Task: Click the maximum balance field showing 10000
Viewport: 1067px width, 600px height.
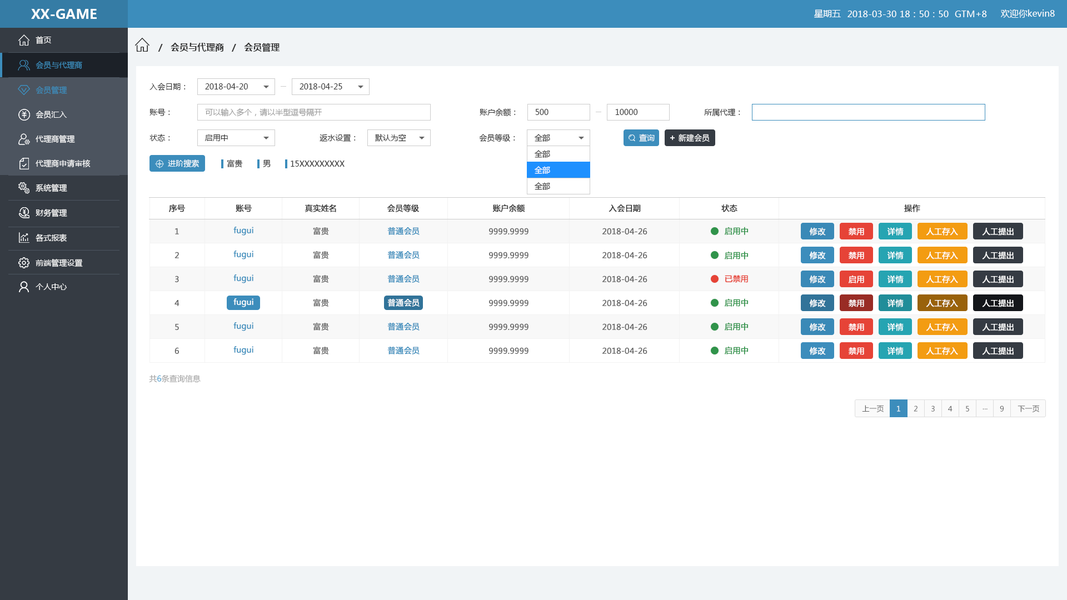Action: (638, 112)
